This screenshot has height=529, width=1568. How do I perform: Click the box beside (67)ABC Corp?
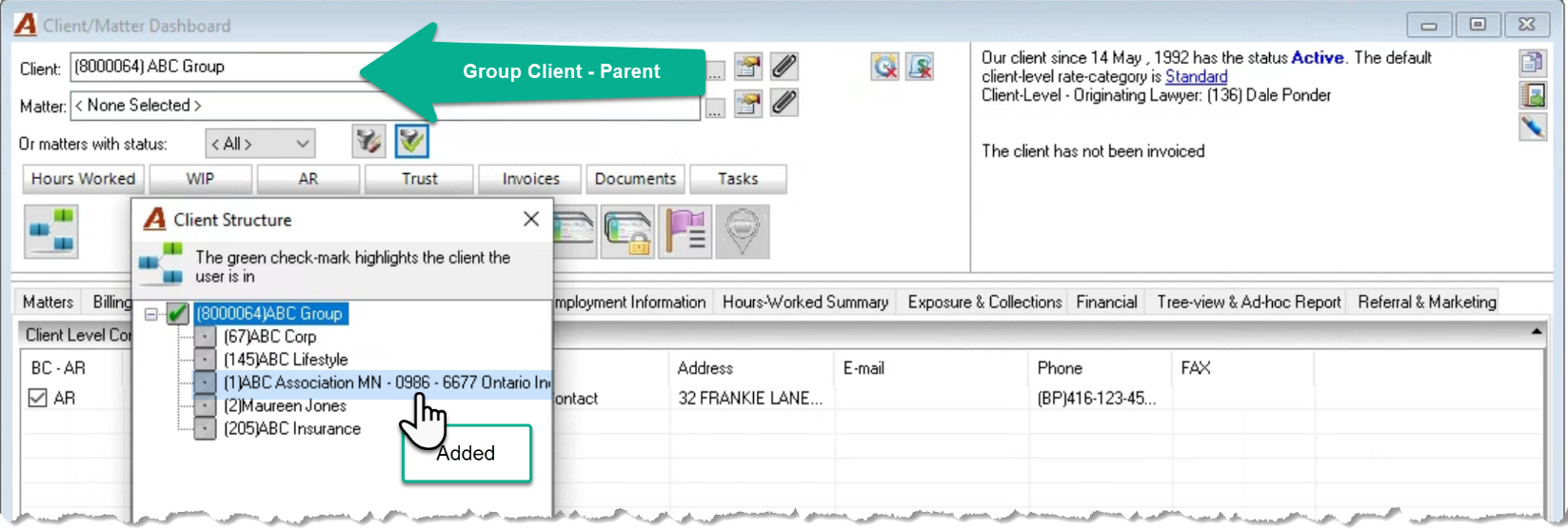pyautogui.click(x=205, y=337)
